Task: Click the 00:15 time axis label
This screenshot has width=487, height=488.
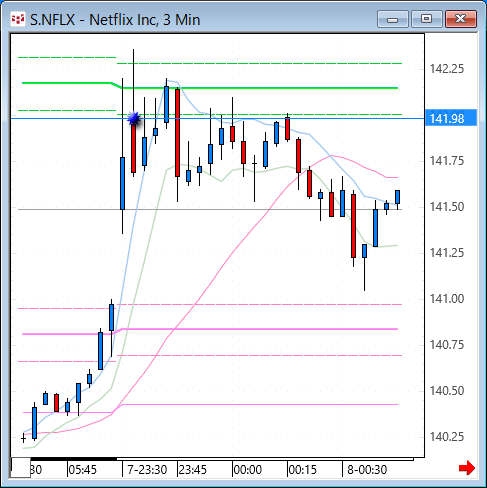Action: (x=302, y=470)
